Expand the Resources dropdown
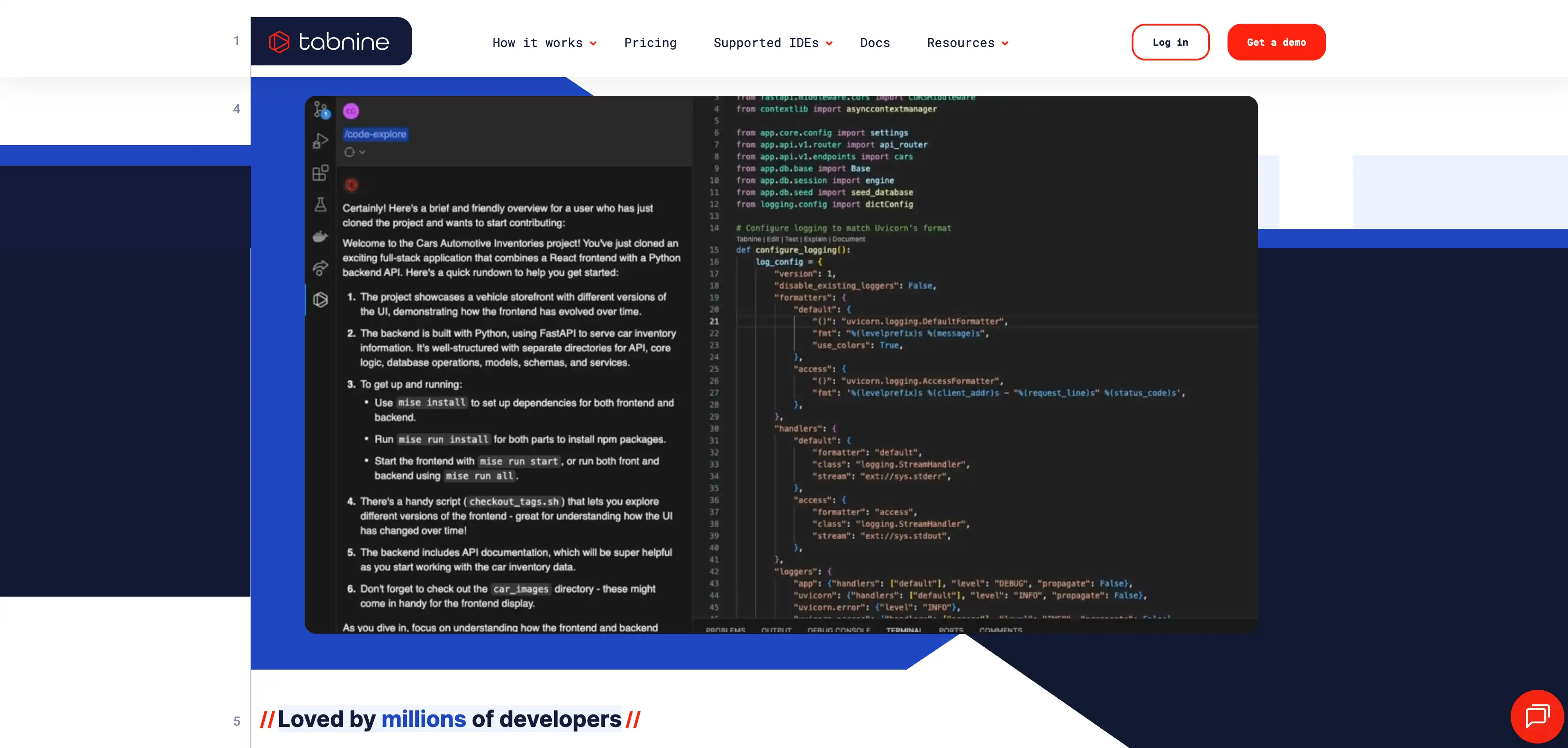Viewport: 1568px width, 748px height. click(967, 43)
